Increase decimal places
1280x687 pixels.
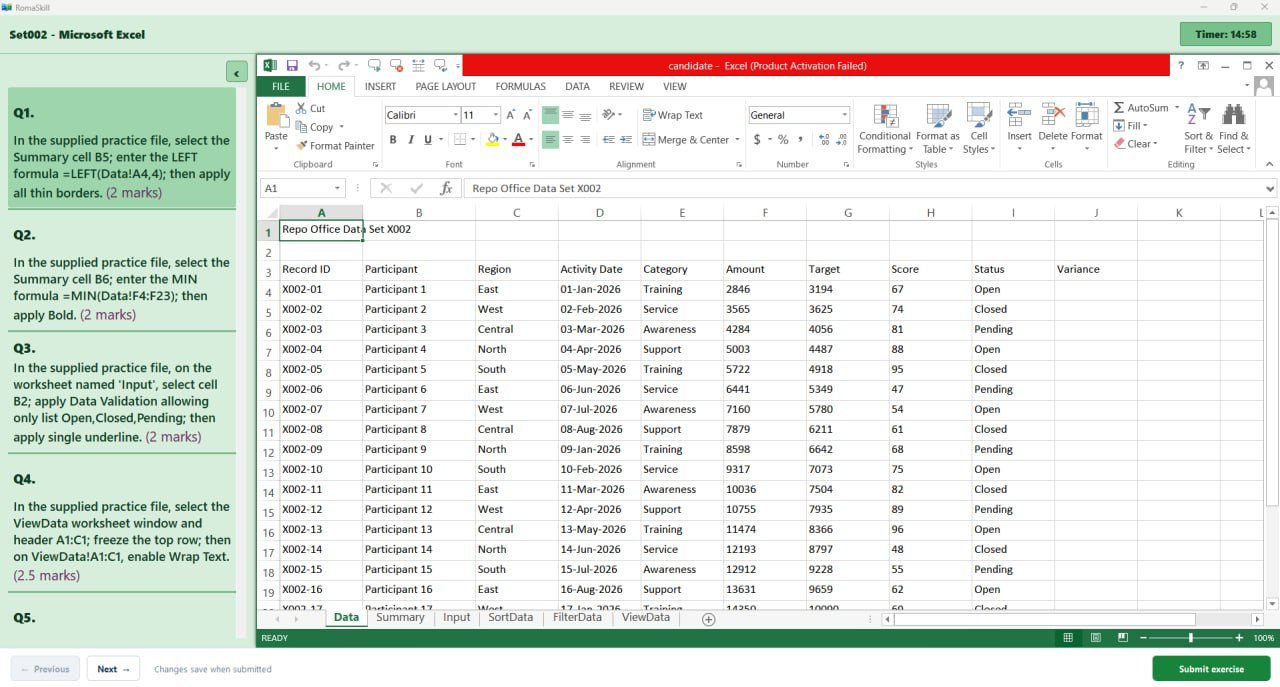click(824, 140)
